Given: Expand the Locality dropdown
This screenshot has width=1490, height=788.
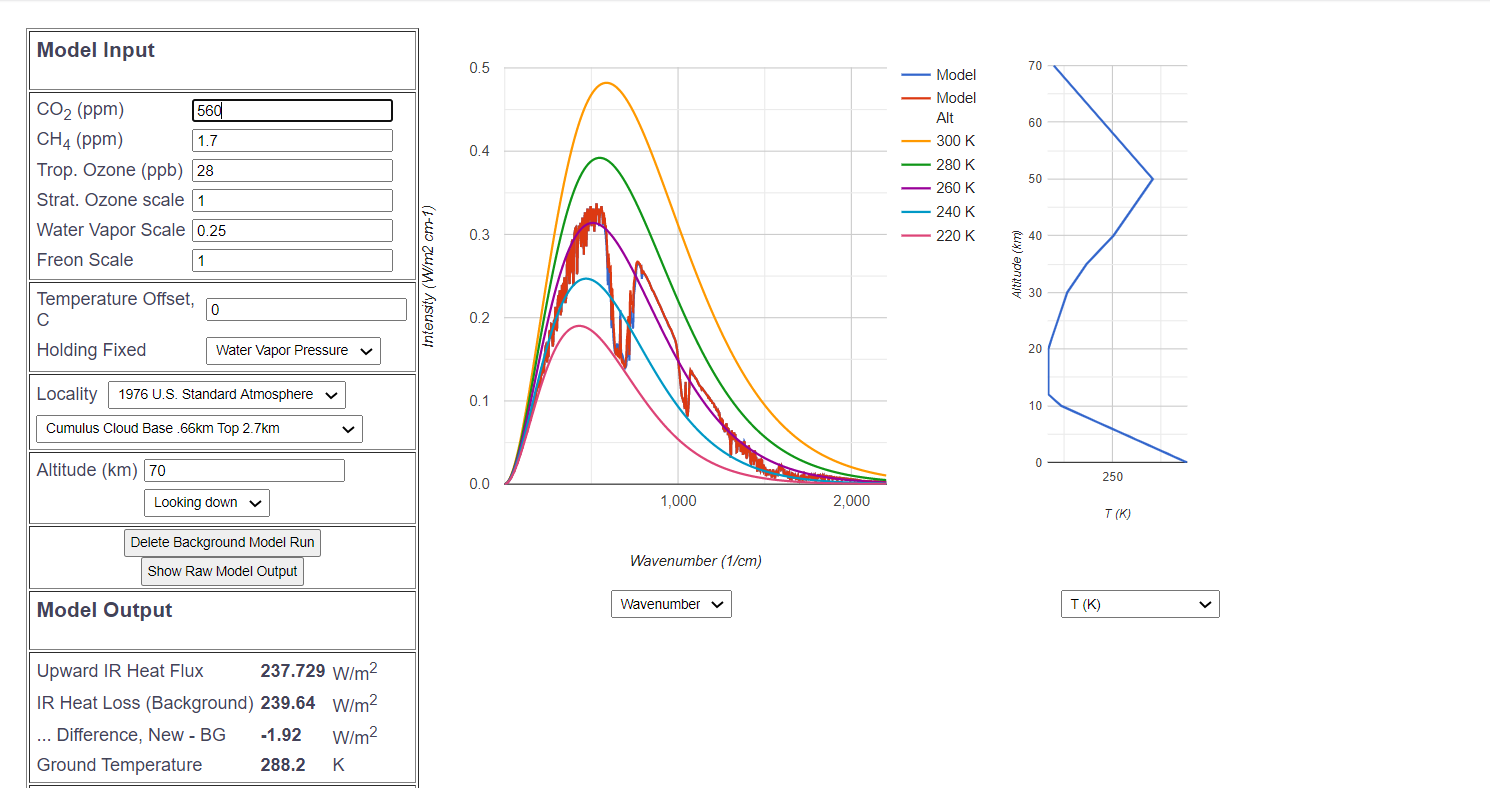Looking at the screenshot, I should click(226, 395).
